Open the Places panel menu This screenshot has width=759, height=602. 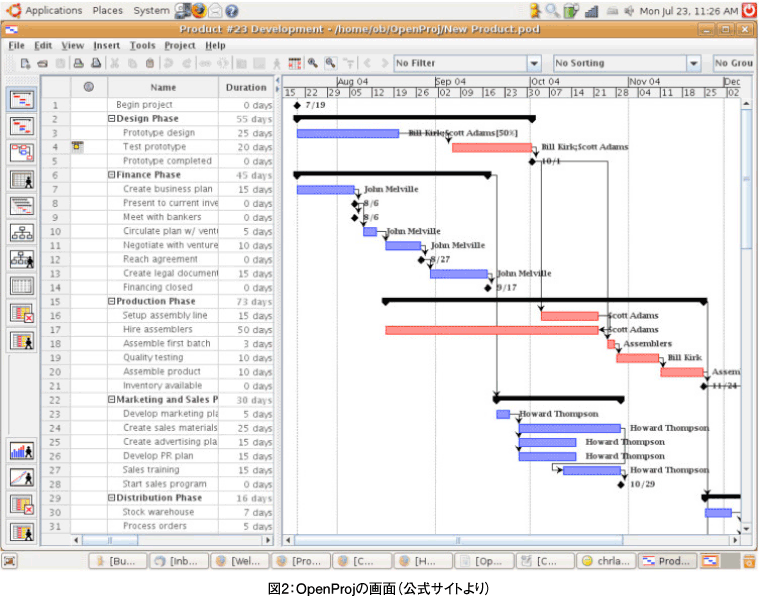pyautogui.click(x=107, y=10)
